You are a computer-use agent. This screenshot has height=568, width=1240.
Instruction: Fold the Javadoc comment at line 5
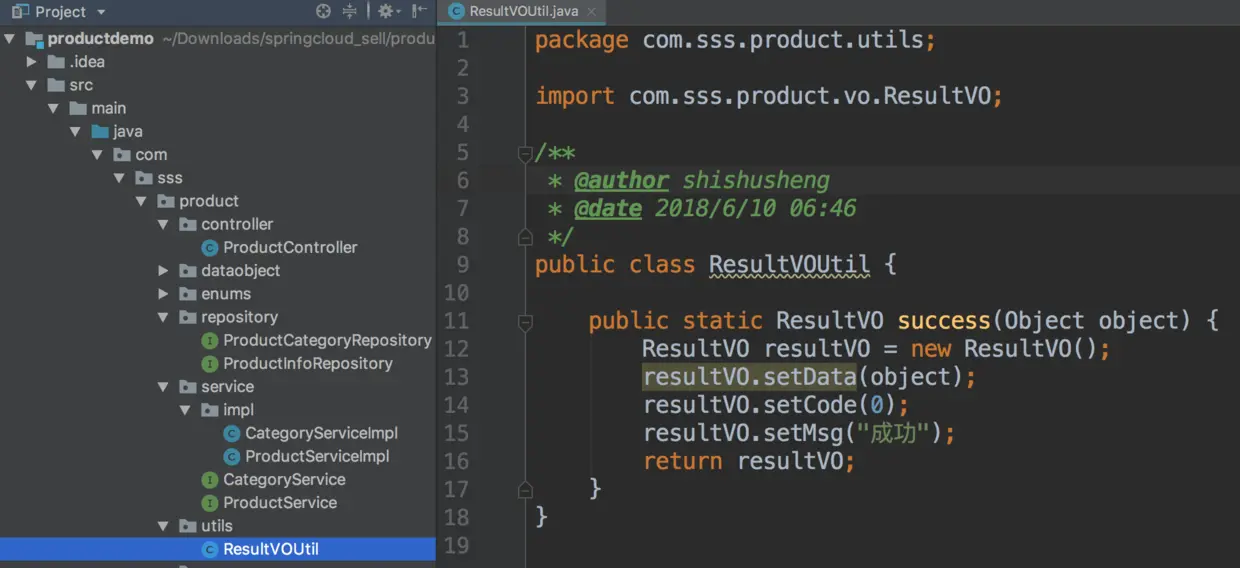525,153
